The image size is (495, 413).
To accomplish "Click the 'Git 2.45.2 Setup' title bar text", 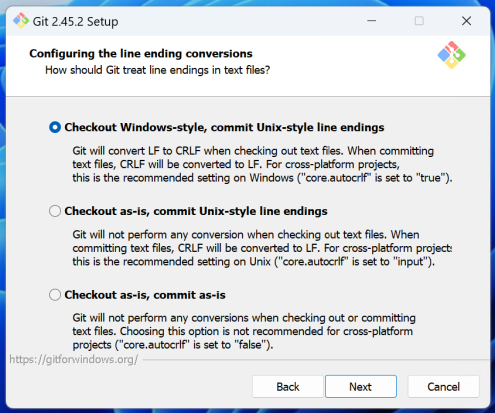I will click(75, 22).
